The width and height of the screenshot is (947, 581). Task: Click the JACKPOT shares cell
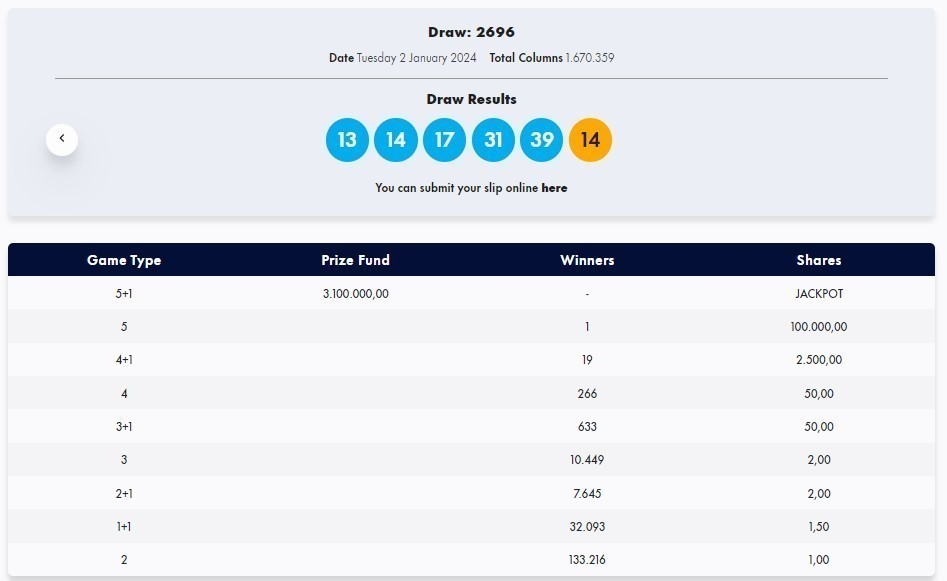tap(818, 294)
